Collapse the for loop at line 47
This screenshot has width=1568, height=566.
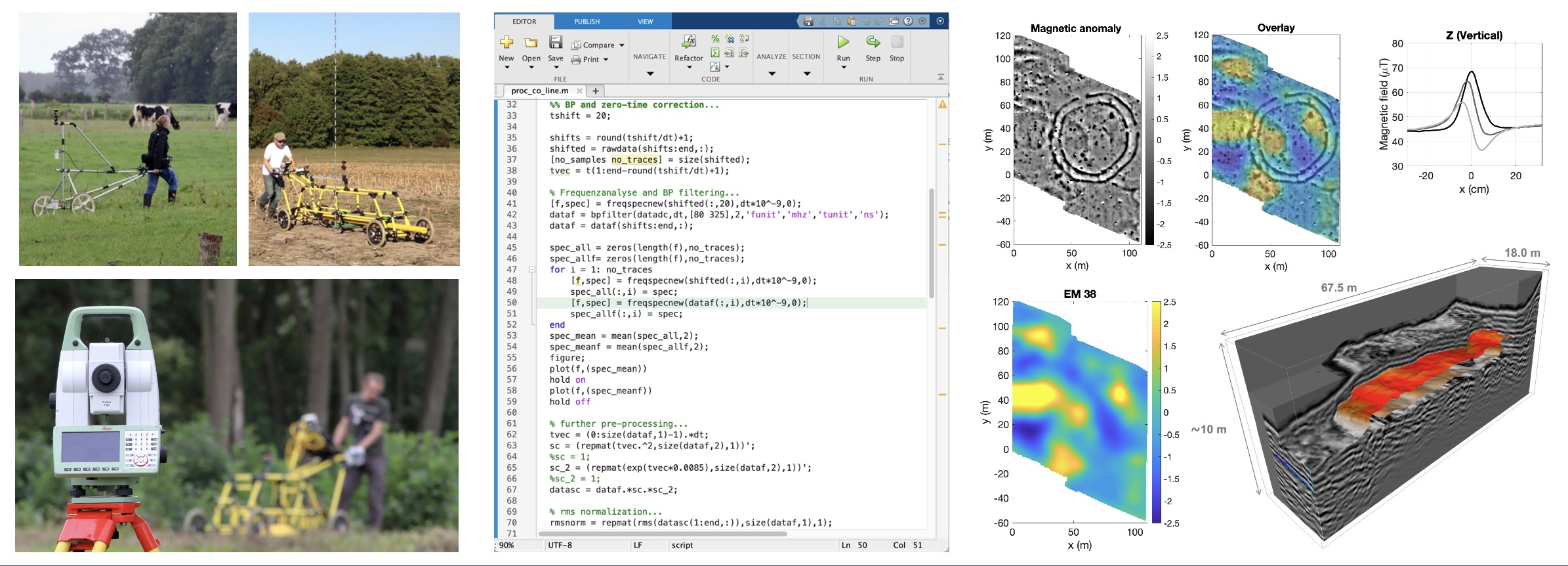tap(532, 270)
